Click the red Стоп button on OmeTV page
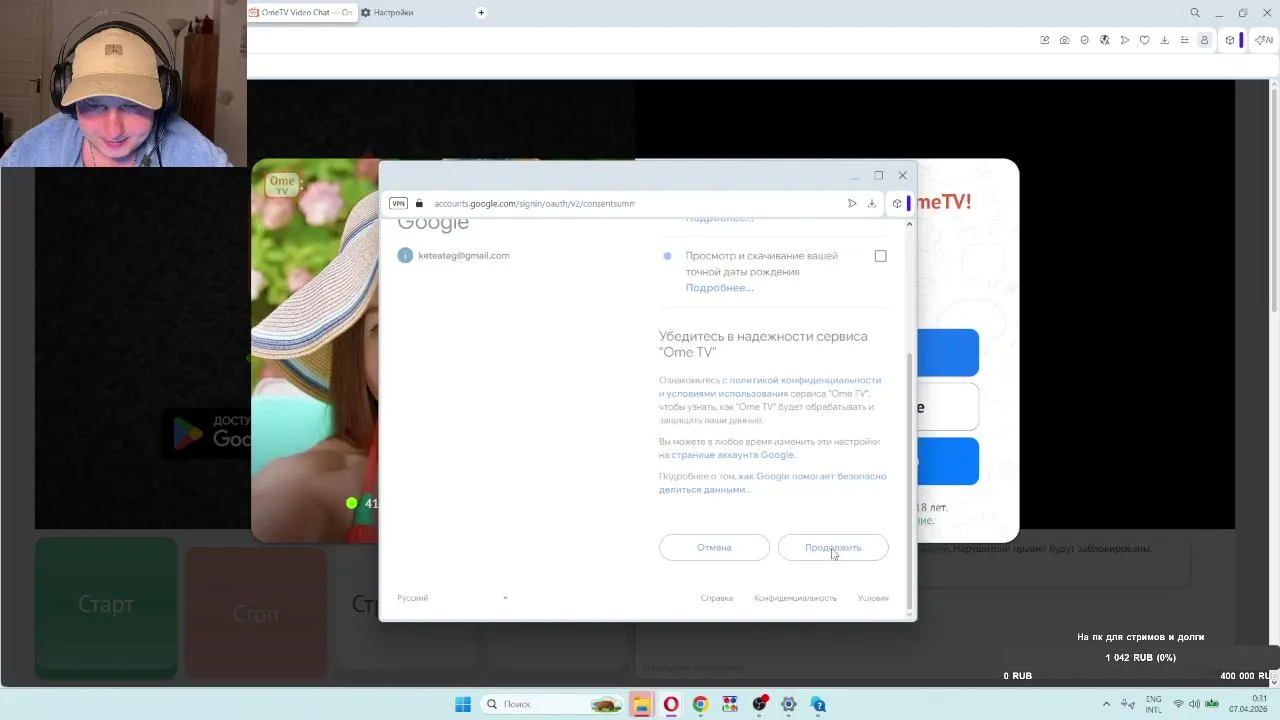1280x720 pixels. pyautogui.click(x=256, y=613)
